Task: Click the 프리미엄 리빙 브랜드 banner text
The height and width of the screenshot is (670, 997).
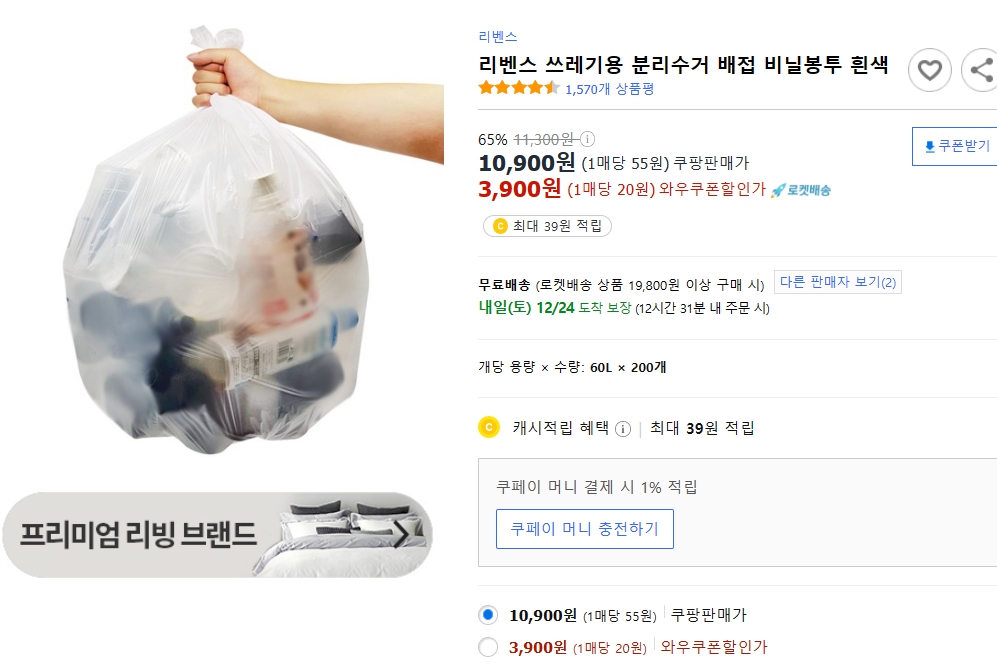Action: tap(138, 534)
